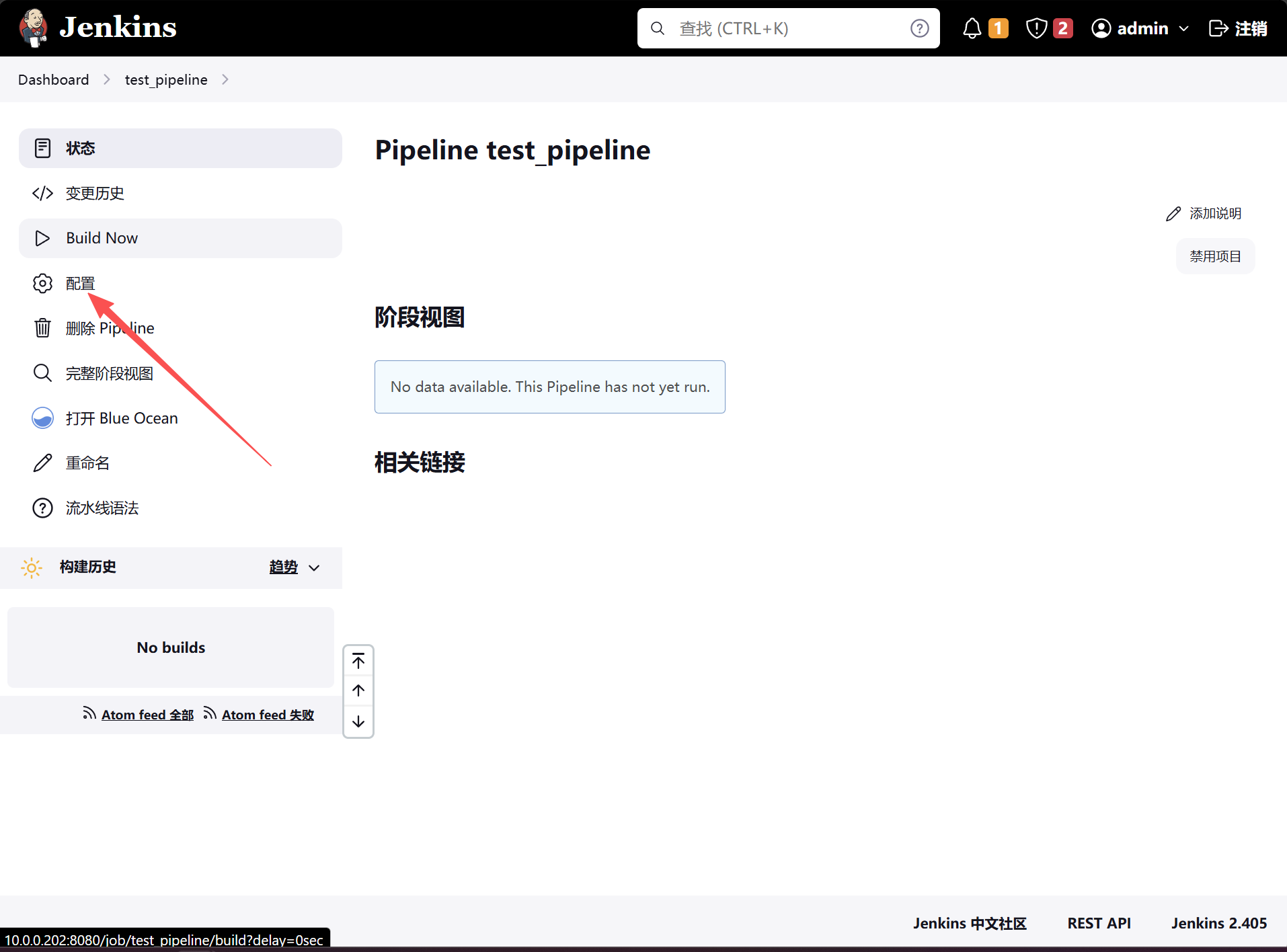Open the search help question mark icon
The image size is (1287, 952).
click(x=919, y=28)
